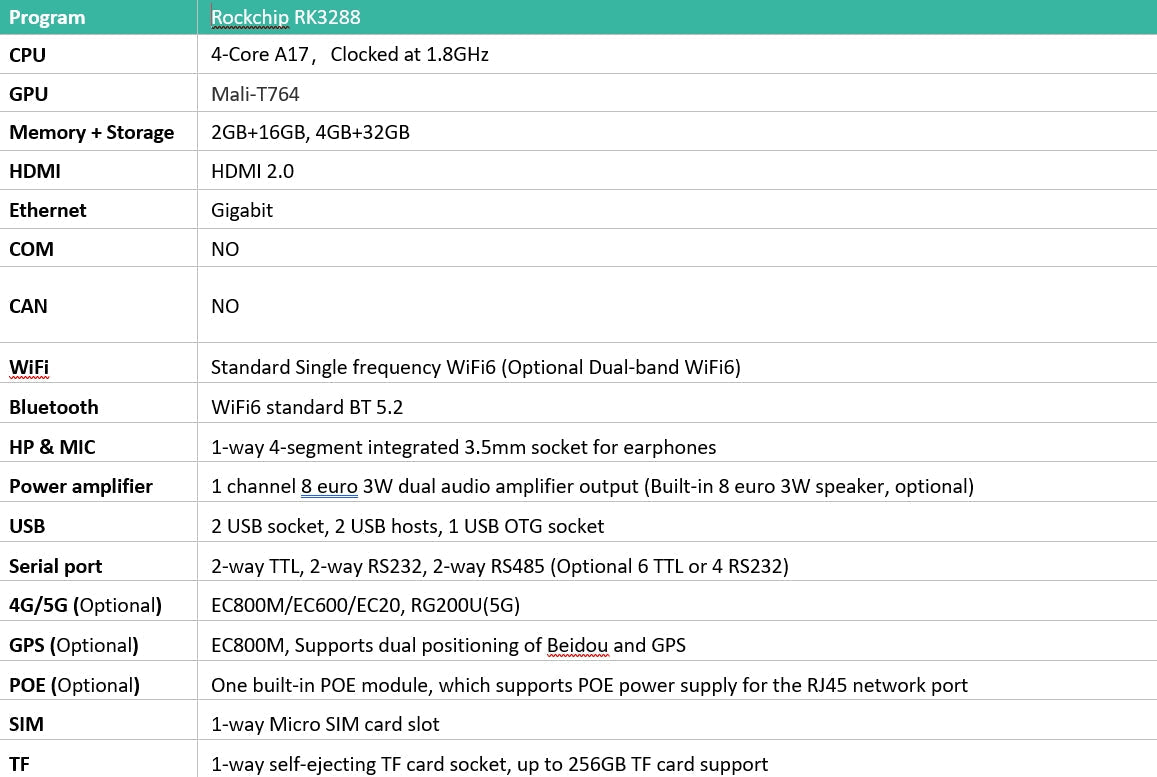Select the Gigabit Ethernet value
1157x777 pixels.
pos(242,210)
